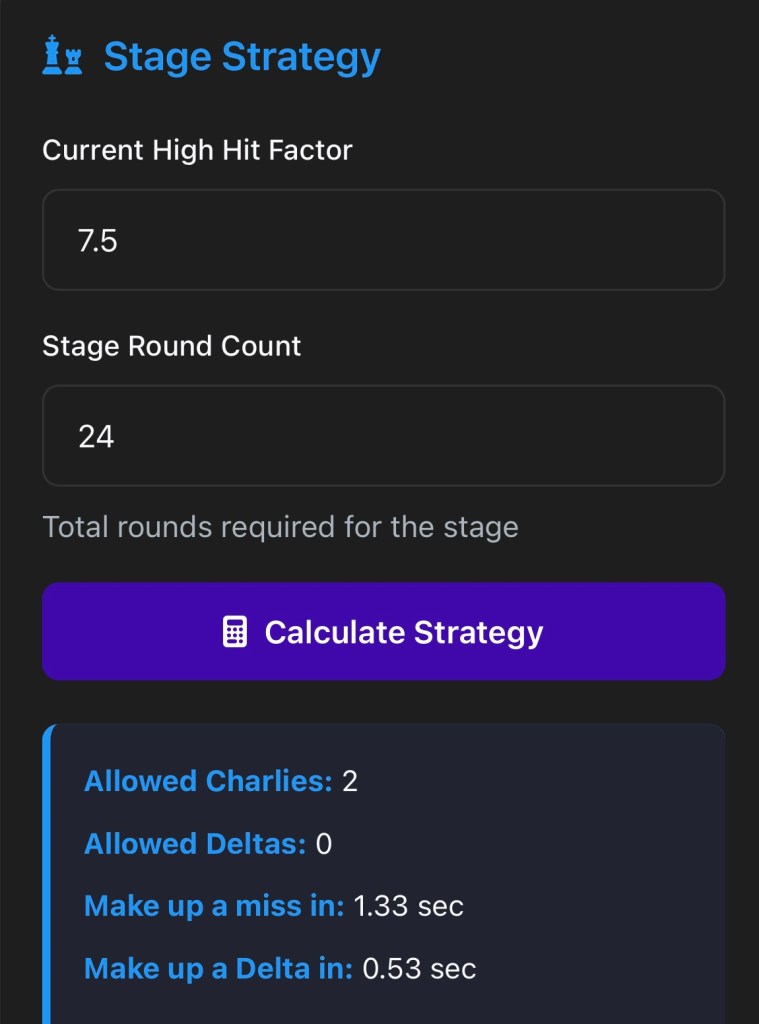The width and height of the screenshot is (759, 1024).
Task: Click the chess king piece in header icon
Action: [x=52, y=55]
